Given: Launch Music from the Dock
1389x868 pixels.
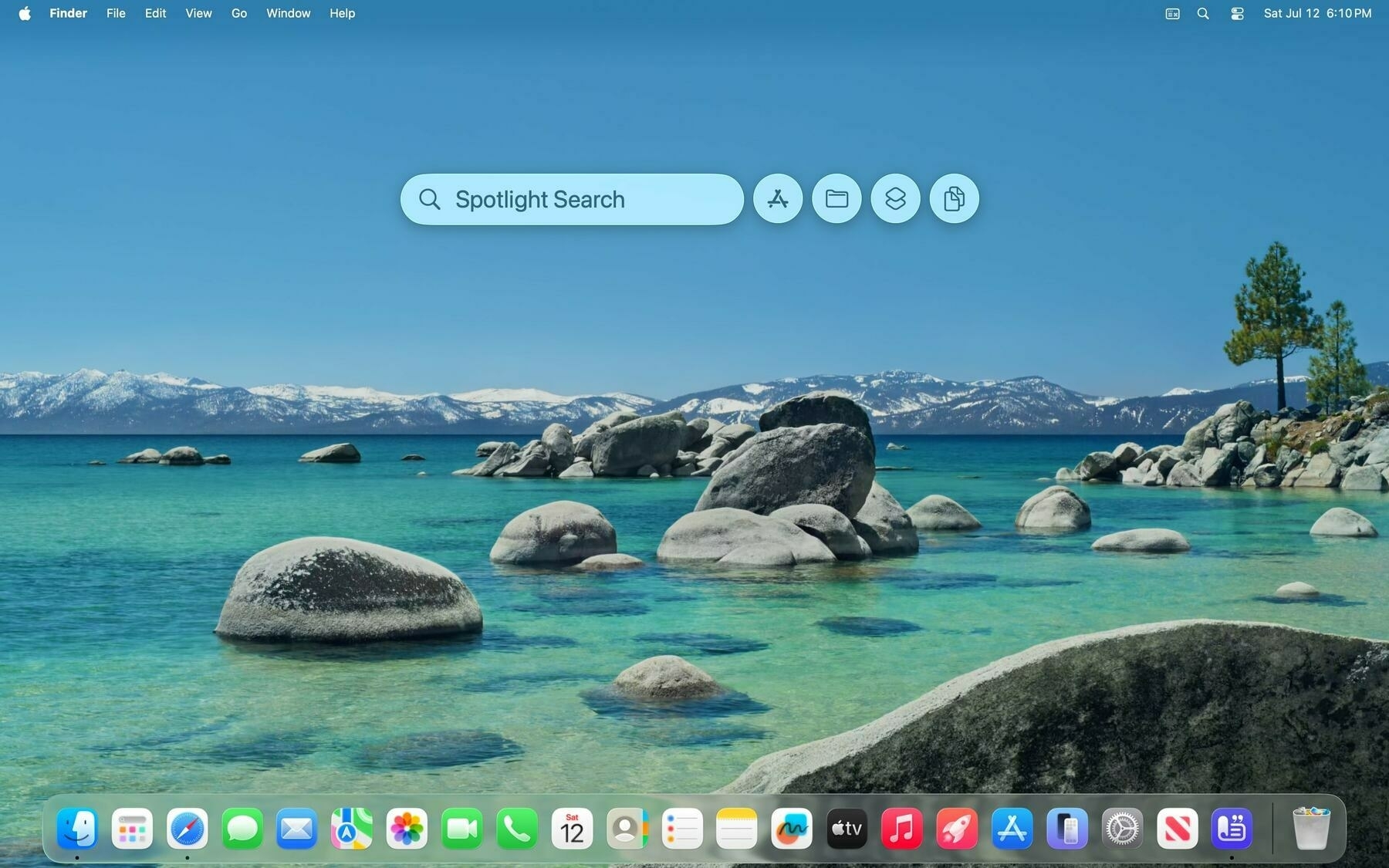Looking at the screenshot, I should (901, 829).
